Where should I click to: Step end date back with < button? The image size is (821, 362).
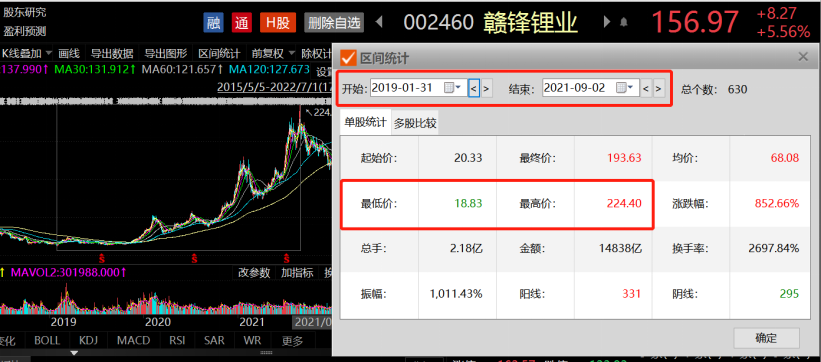pos(646,89)
